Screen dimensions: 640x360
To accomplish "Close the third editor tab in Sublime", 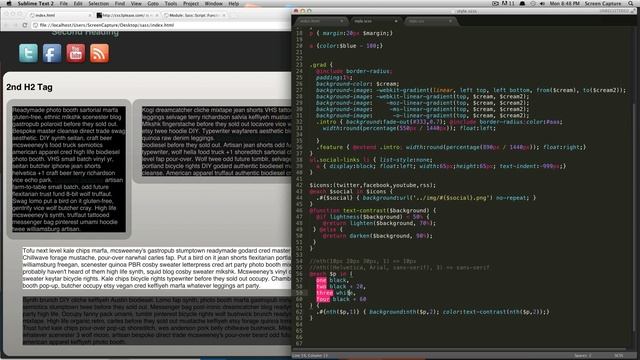I will click(x=450, y=21).
